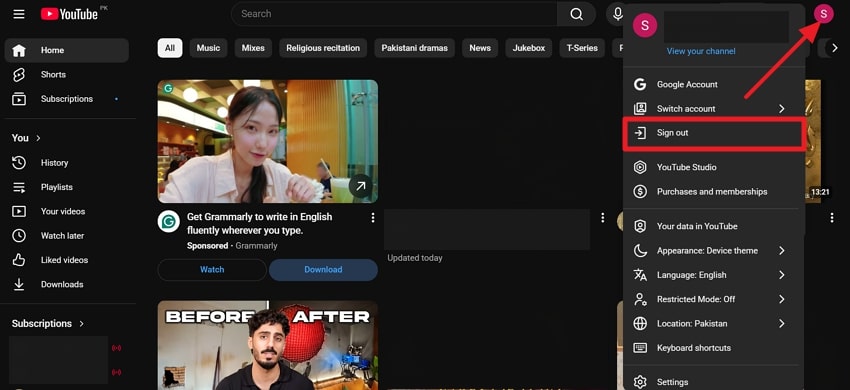Select the Mixes filter chip

pyautogui.click(x=253, y=48)
